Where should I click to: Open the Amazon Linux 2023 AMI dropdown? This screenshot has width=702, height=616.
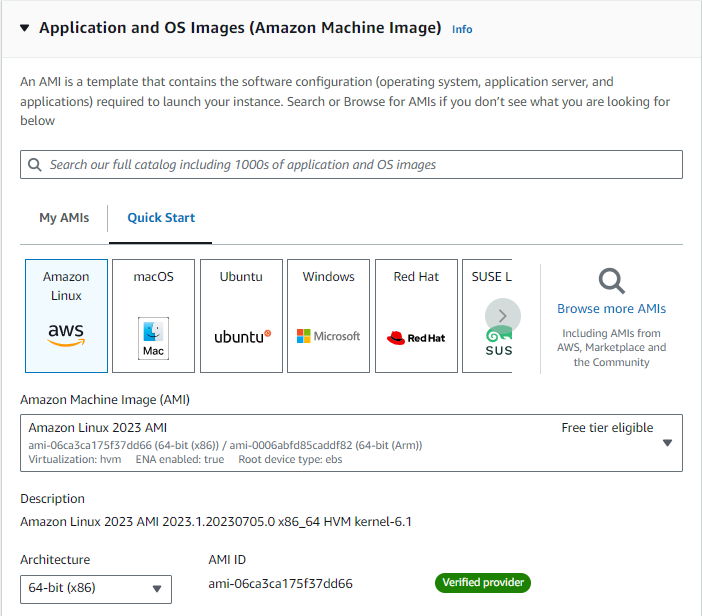pyautogui.click(x=351, y=443)
